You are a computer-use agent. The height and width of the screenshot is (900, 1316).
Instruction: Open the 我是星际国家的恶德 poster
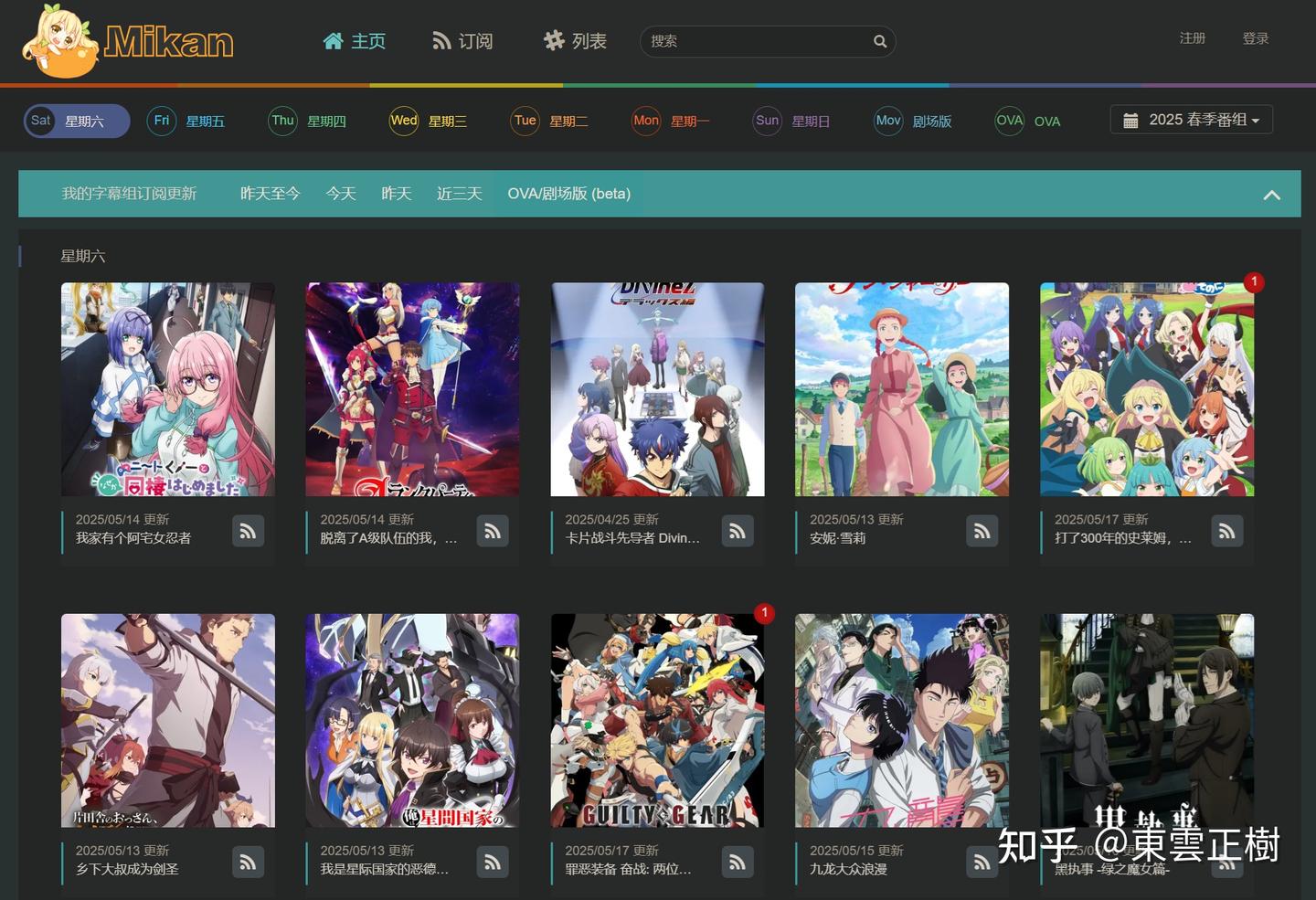[x=412, y=720]
